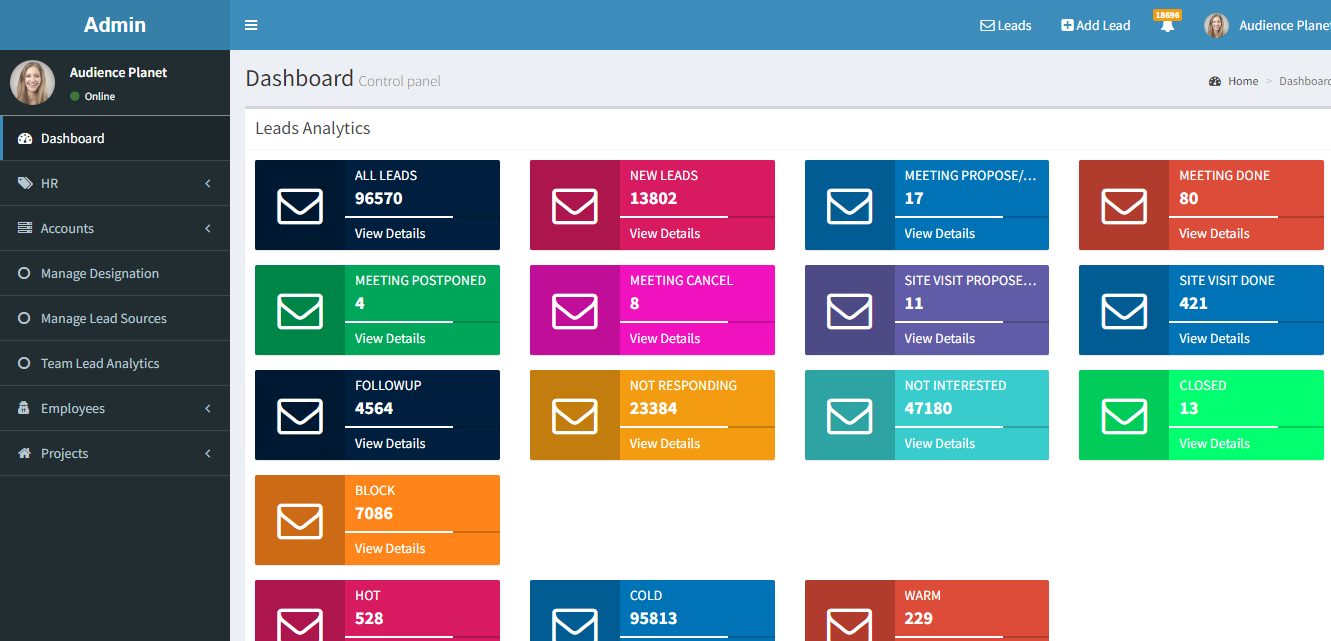This screenshot has width=1331, height=641.
Task: Click envelope icon on Meeting Postponed card
Action: (x=300, y=311)
